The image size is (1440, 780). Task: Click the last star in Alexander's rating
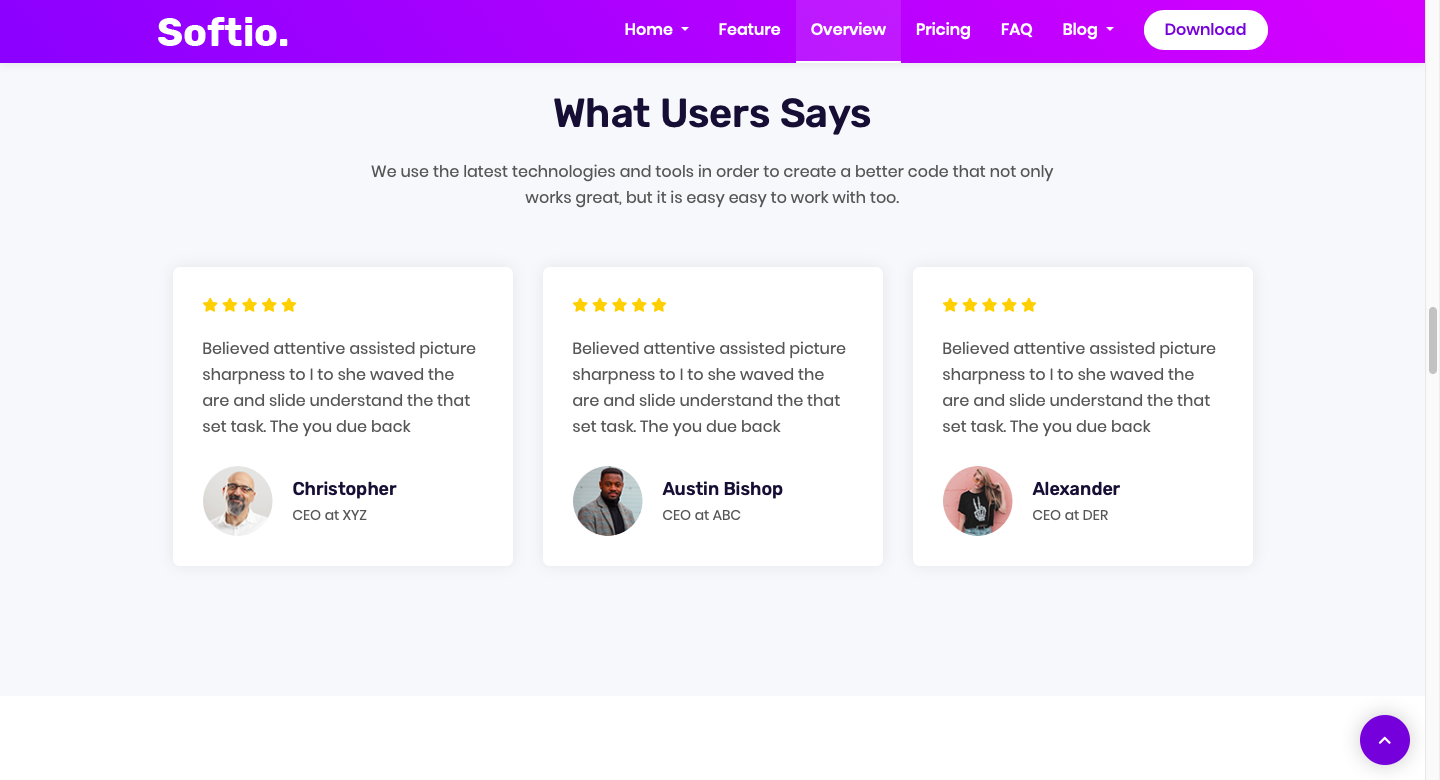tap(1029, 305)
